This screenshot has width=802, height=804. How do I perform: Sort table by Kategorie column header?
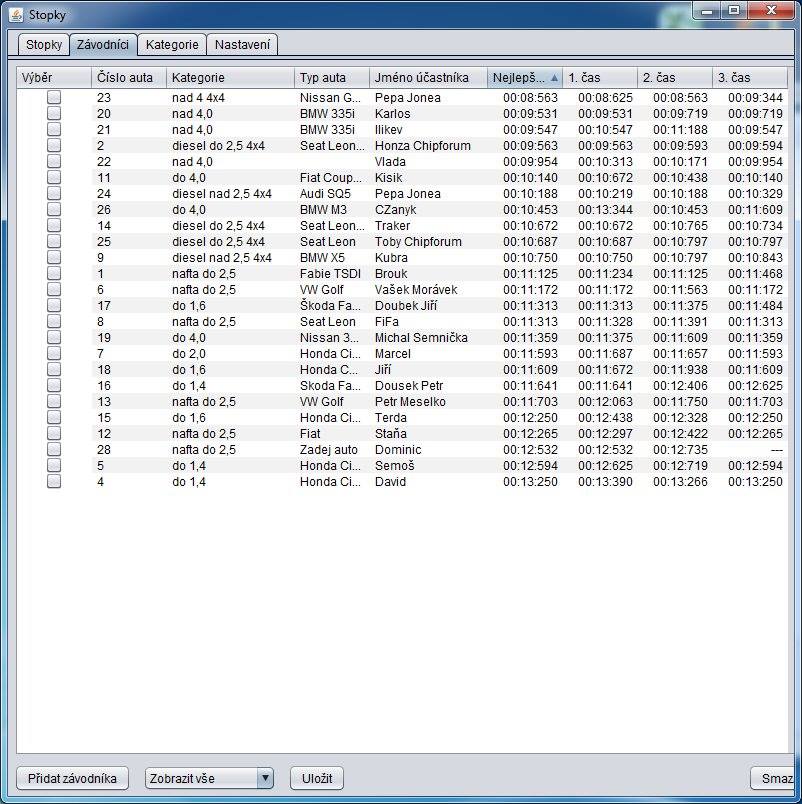pos(230,78)
